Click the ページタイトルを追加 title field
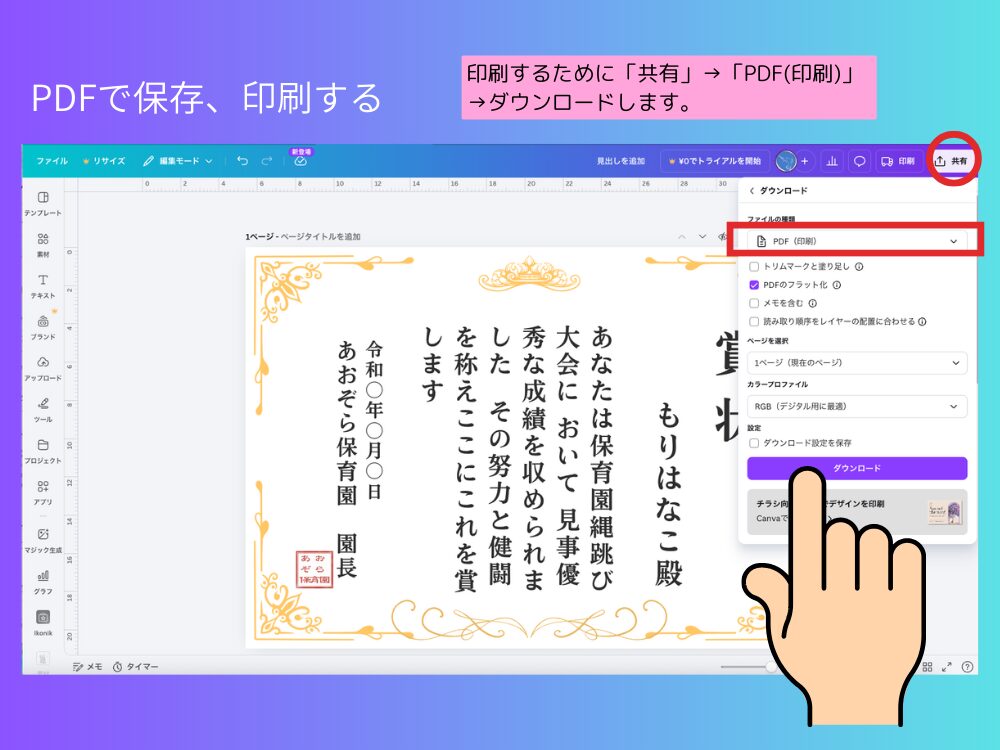 [x=321, y=237]
